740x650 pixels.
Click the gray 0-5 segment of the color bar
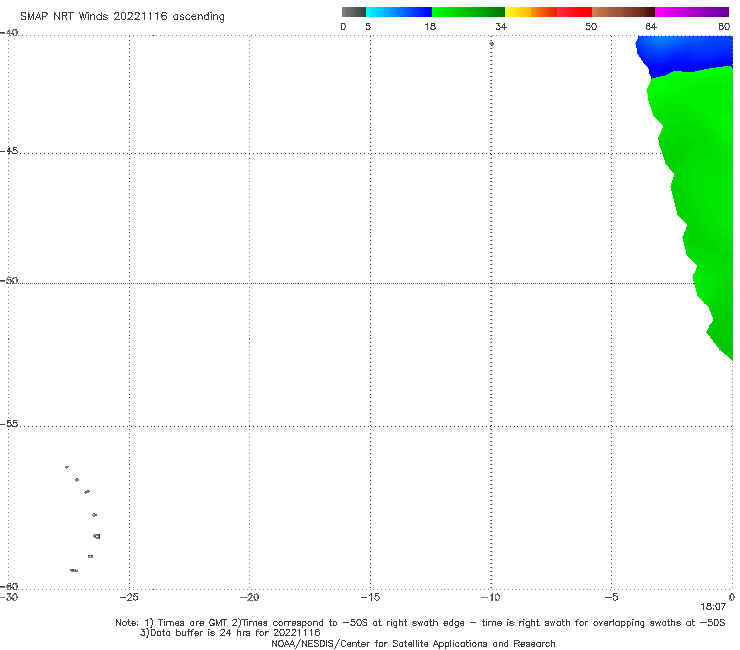354,12
